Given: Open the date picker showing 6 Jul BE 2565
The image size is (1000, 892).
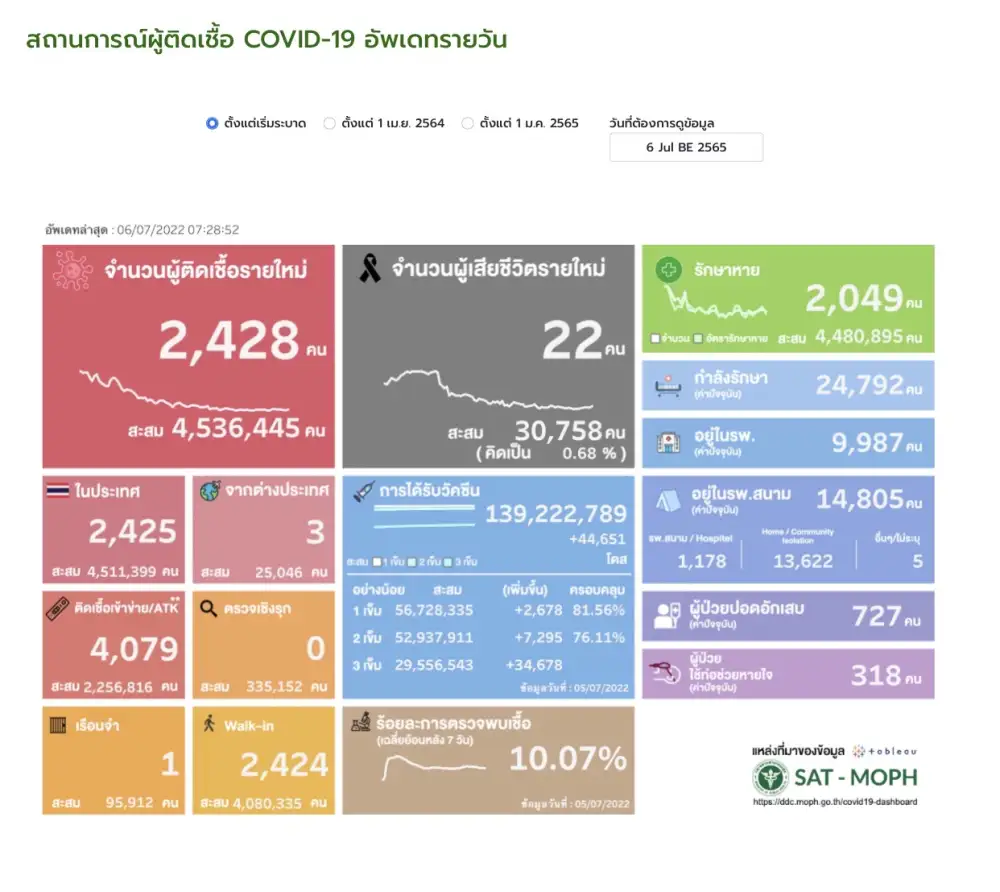Looking at the screenshot, I should (686, 147).
